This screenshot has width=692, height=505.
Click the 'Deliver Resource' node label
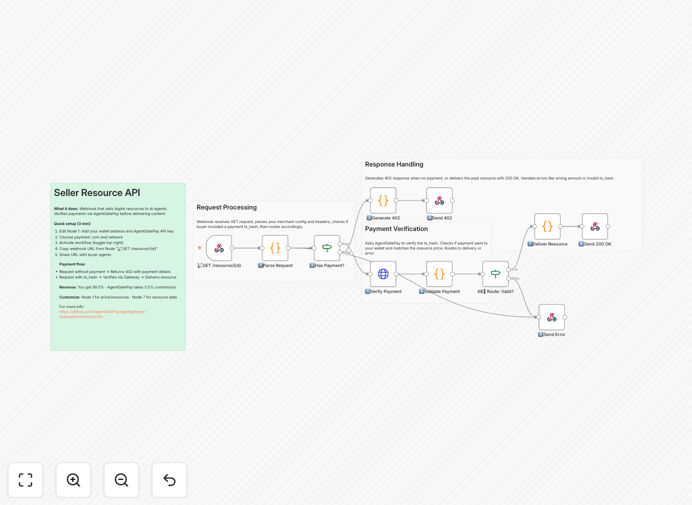click(x=550, y=244)
